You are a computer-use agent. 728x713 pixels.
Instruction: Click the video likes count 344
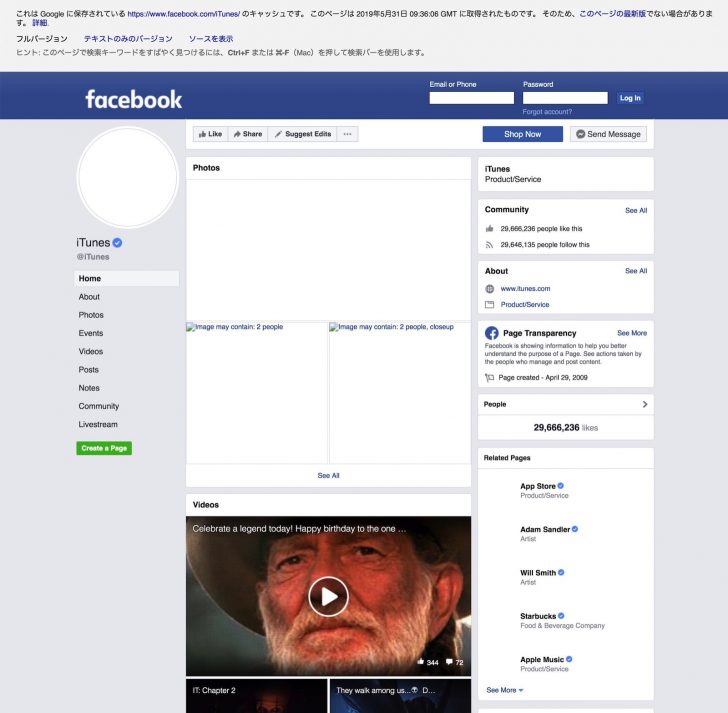pyautogui.click(x=428, y=662)
